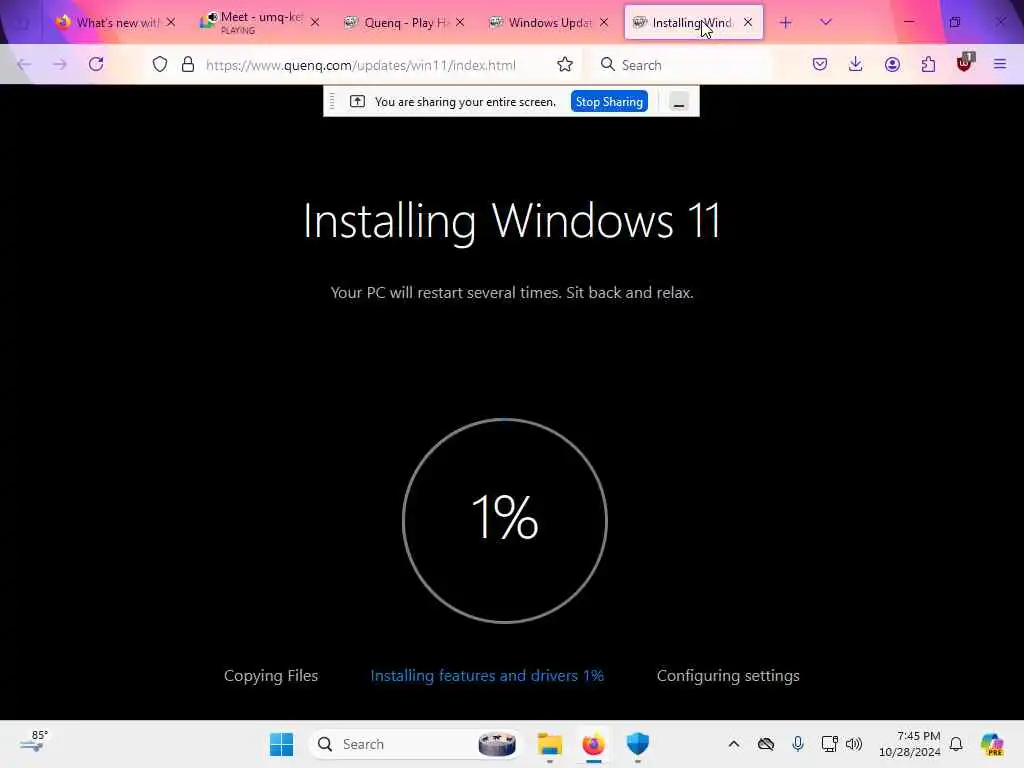Screen dimensions: 1024x768
Task: Show hidden system tray icons chevron
Action: [x=734, y=744]
